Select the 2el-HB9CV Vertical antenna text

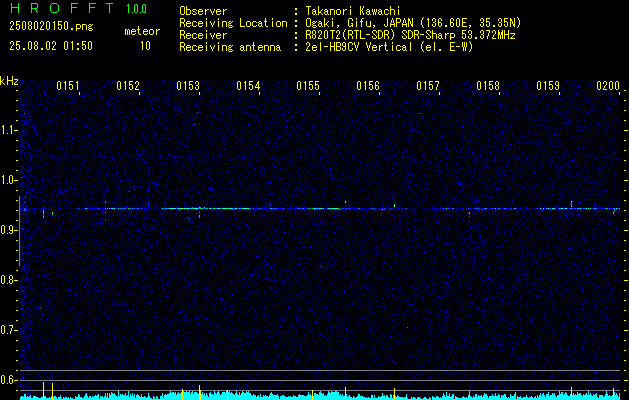coord(390,47)
